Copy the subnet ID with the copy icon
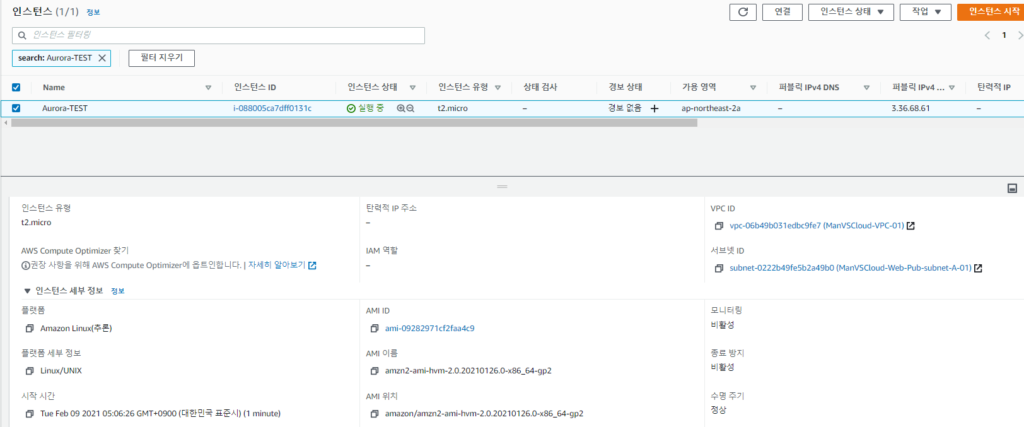This screenshot has width=1024, height=427. [x=720, y=268]
